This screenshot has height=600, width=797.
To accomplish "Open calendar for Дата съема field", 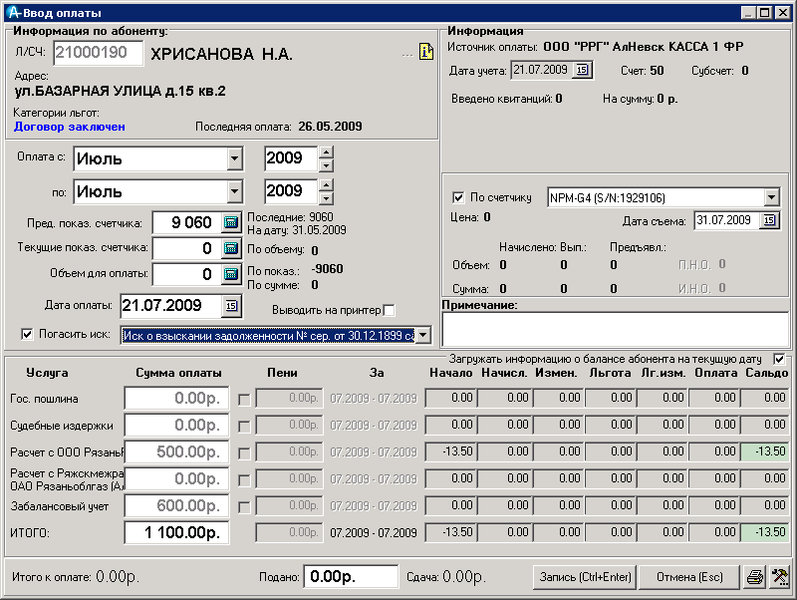I will [769, 221].
